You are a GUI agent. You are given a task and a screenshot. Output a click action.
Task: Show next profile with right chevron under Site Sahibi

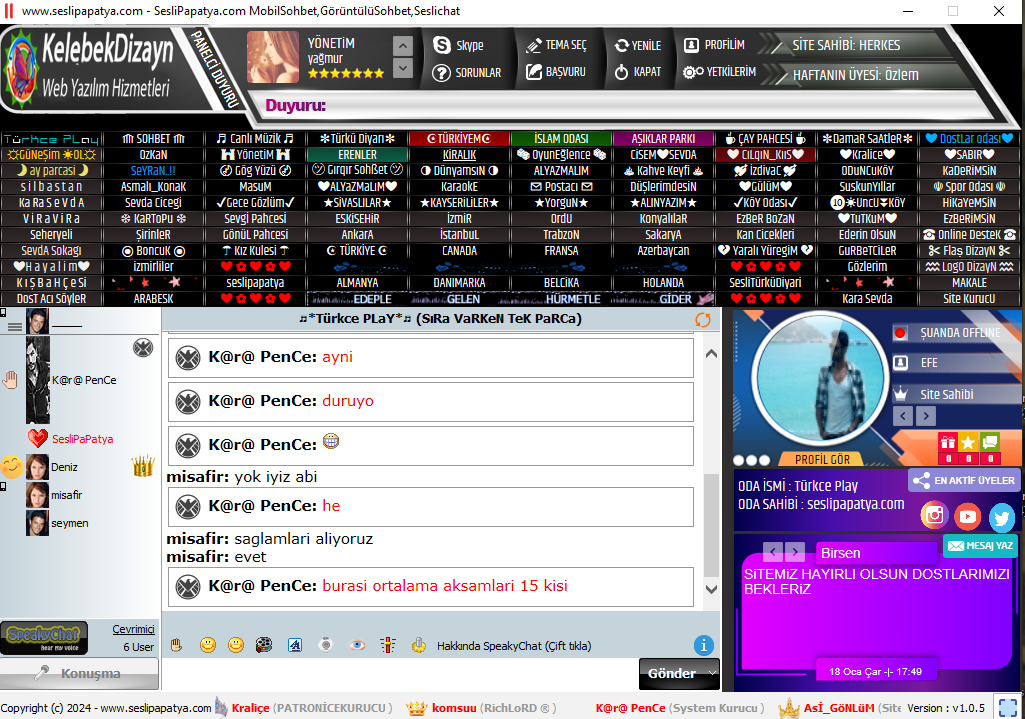pos(929,415)
